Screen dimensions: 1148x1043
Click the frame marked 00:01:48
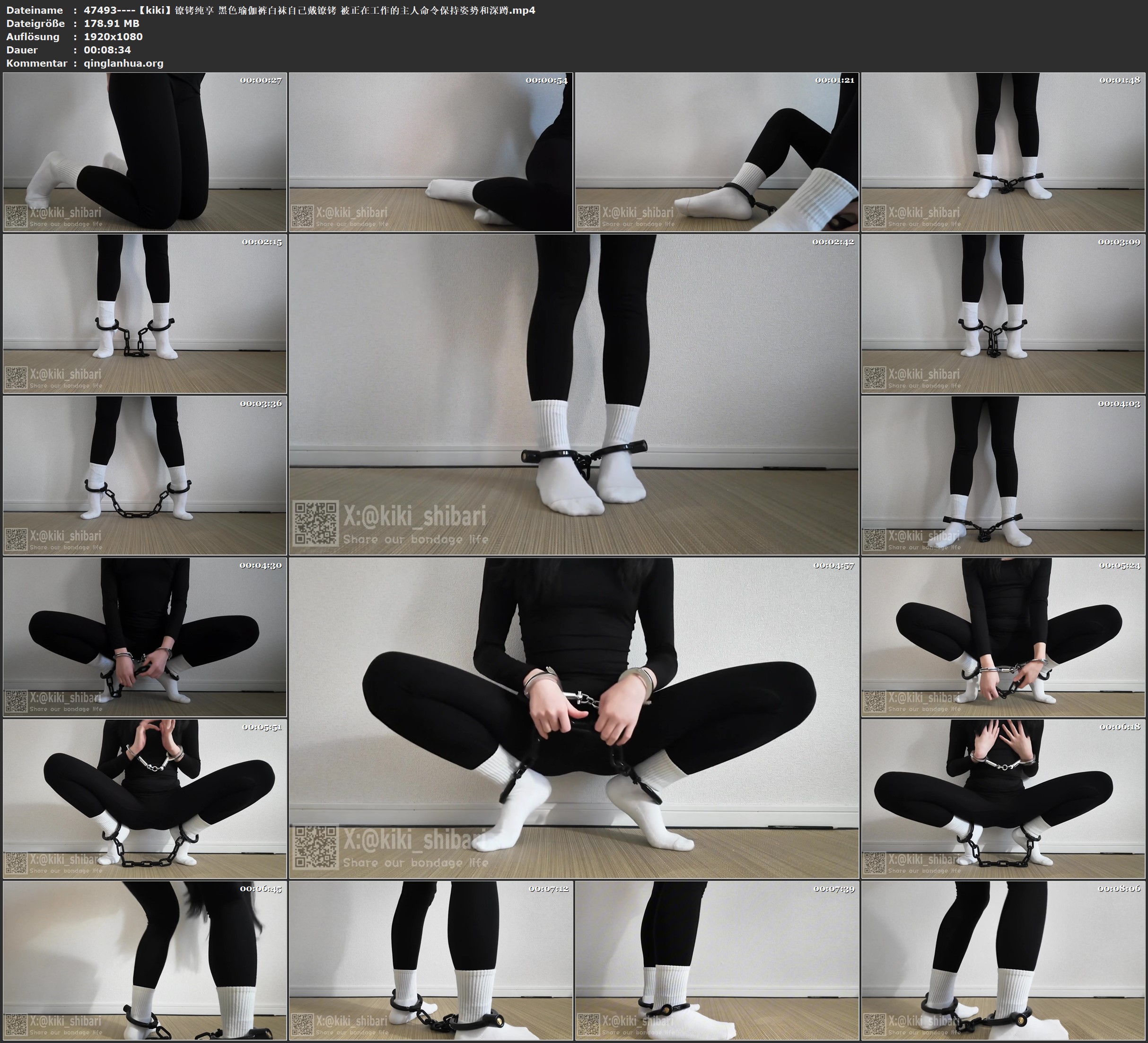1003,151
